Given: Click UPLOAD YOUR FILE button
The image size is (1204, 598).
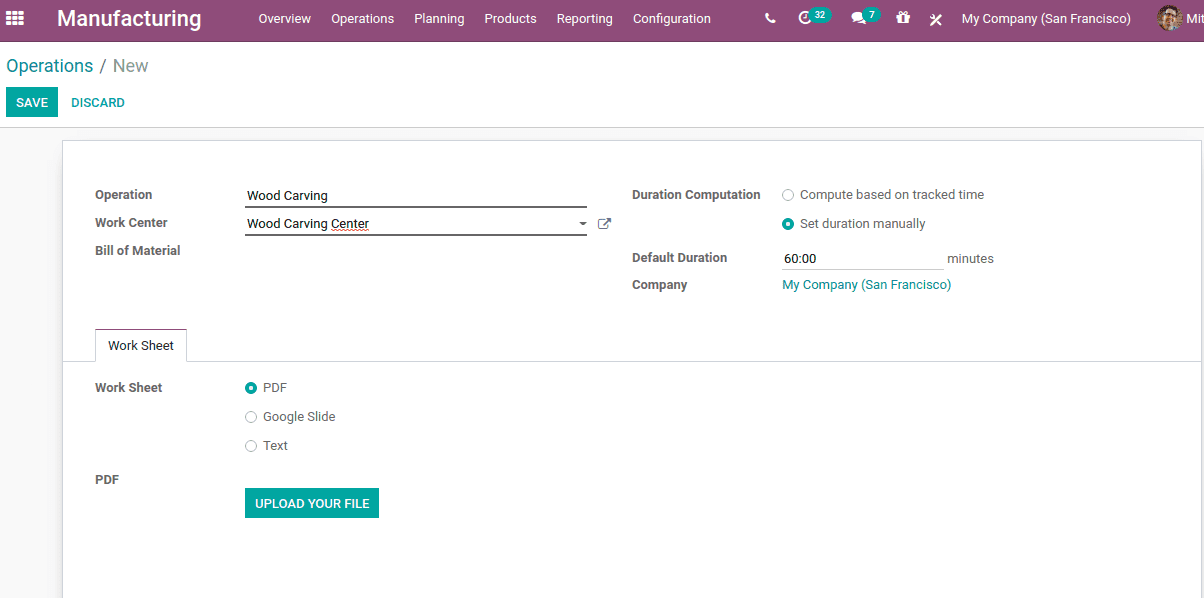Looking at the screenshot, I should coord(312,503).
